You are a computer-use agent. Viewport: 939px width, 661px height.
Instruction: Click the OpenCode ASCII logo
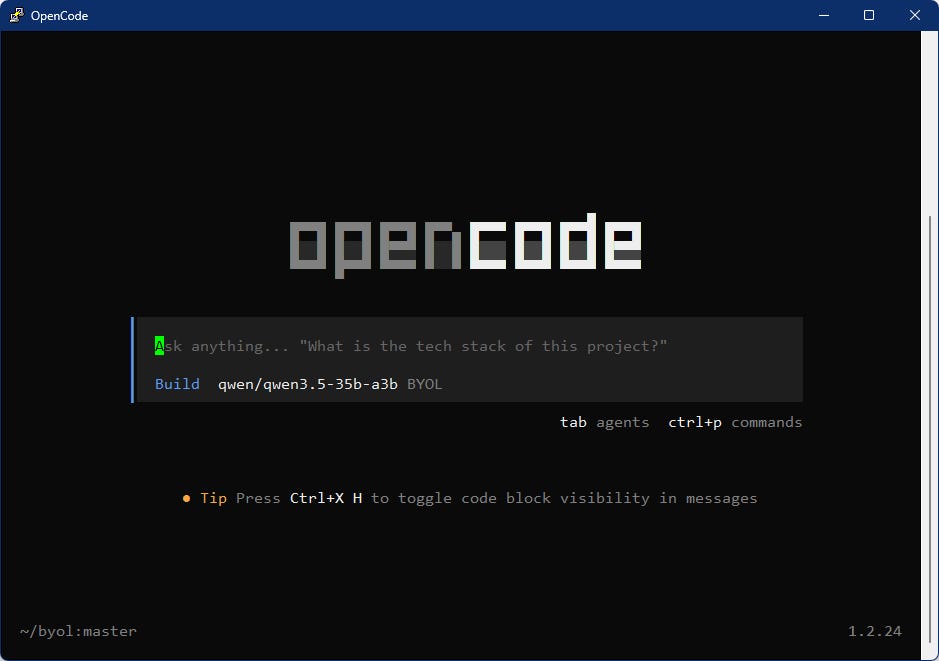pyautogui.click(x=466, y=243)
